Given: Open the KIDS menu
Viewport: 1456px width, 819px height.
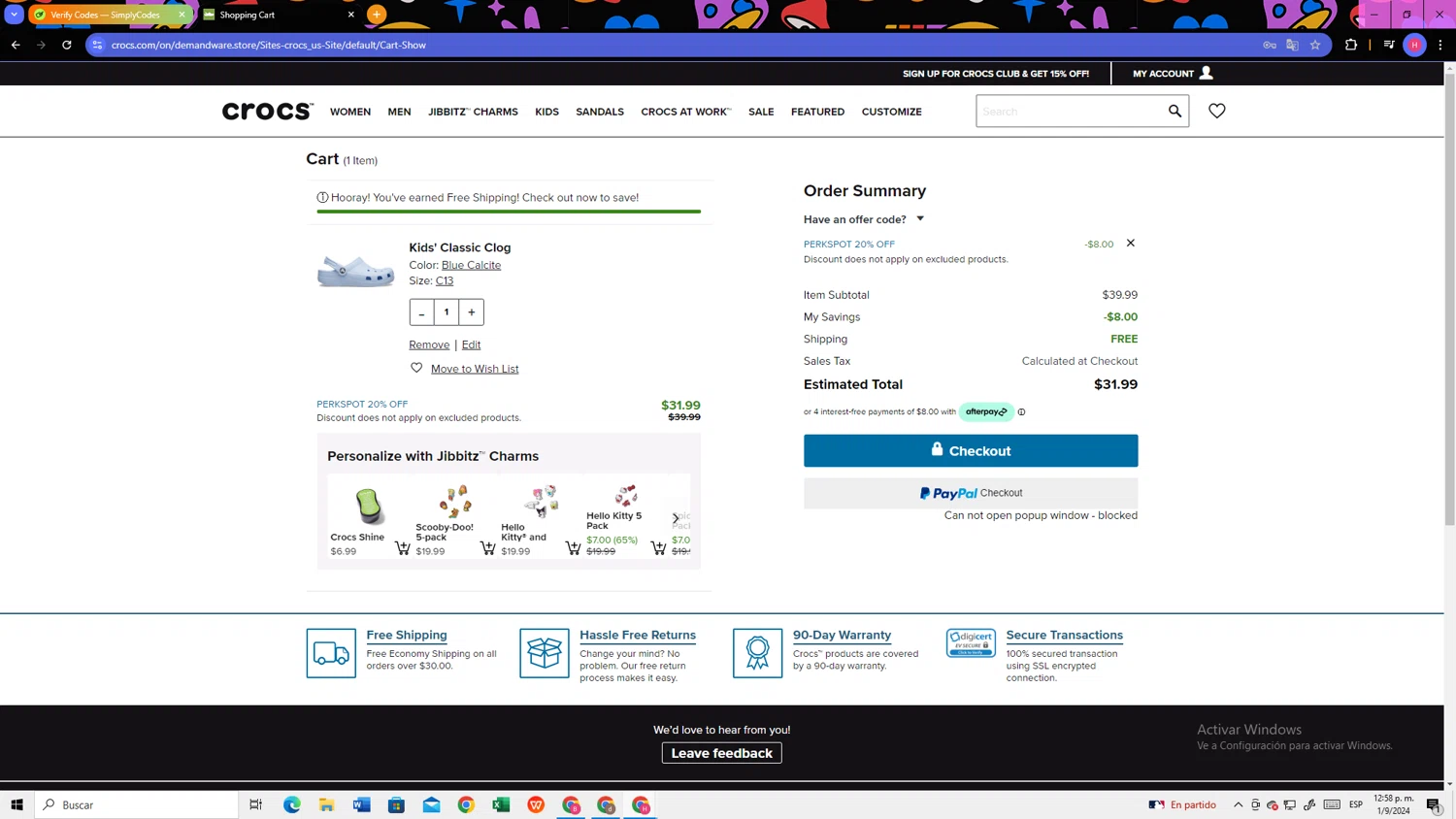Looking at the screenshot, I should (546, 112).
